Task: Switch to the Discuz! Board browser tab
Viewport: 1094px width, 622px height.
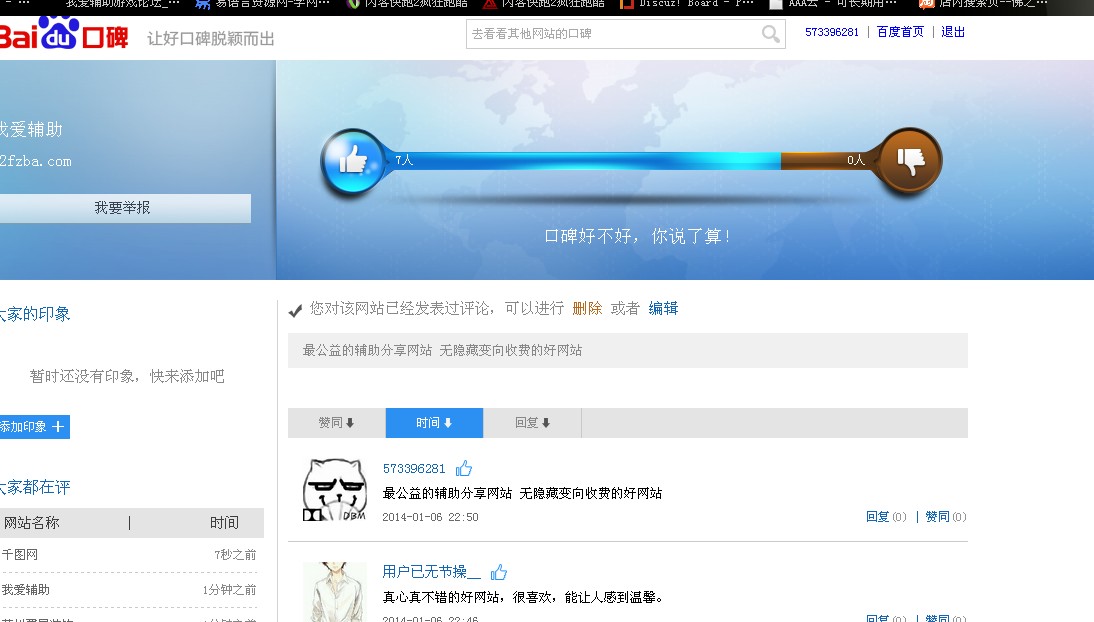Action: 687,4
